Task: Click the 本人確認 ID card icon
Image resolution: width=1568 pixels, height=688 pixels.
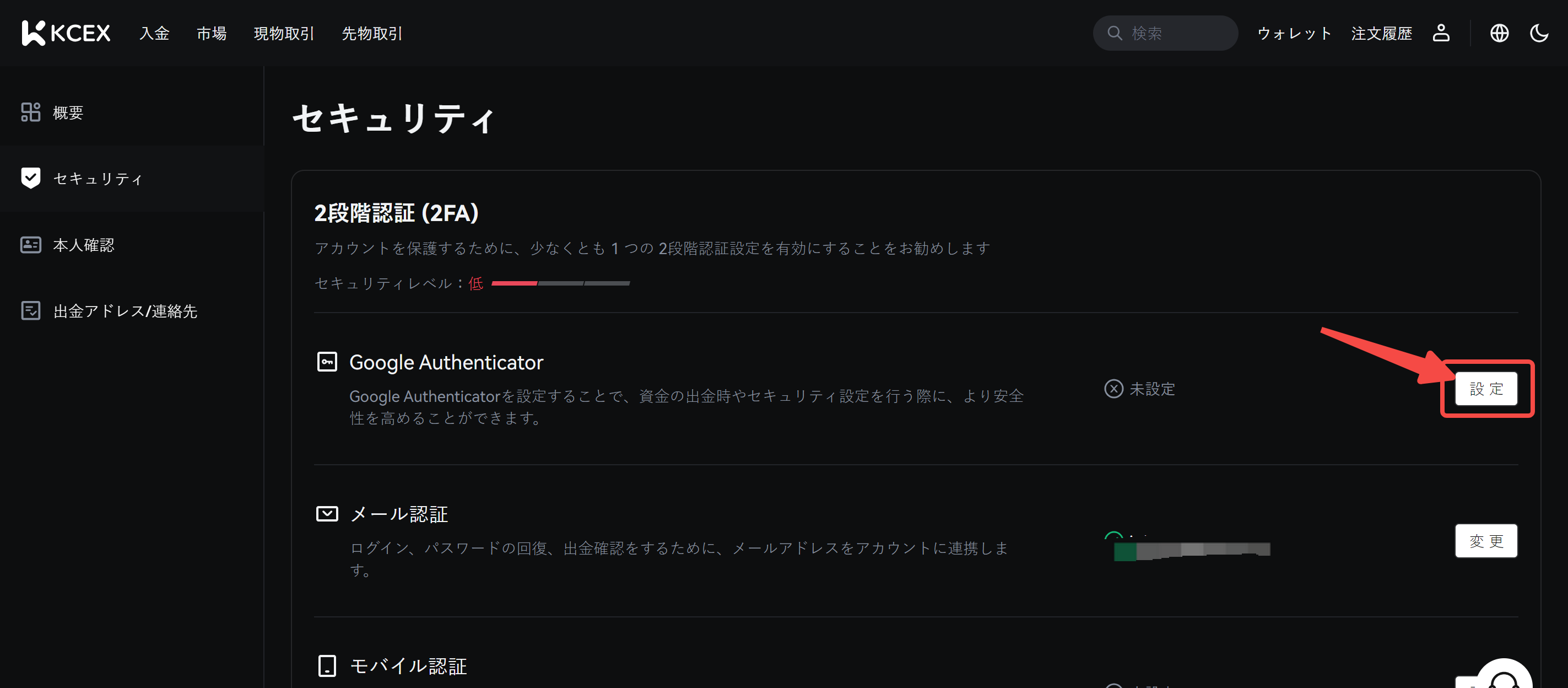Action: (x=30, y=245)
